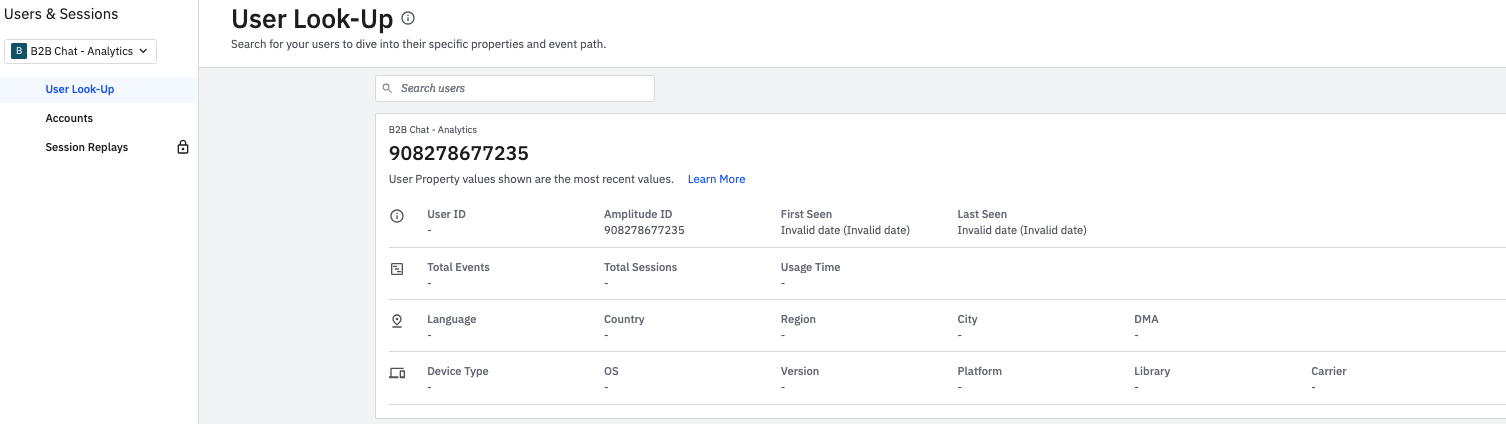This screenshot has width=1506, height=424.
Task: Click the chevron arrow on project selector
Action: pyautogui.click(x=143, y=51)
